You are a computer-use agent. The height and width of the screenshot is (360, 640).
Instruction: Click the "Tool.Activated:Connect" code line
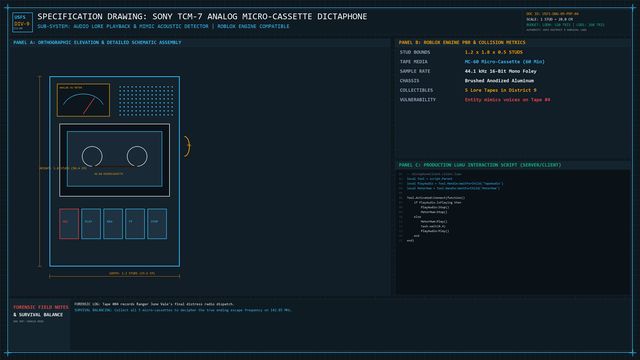(436, 198)
